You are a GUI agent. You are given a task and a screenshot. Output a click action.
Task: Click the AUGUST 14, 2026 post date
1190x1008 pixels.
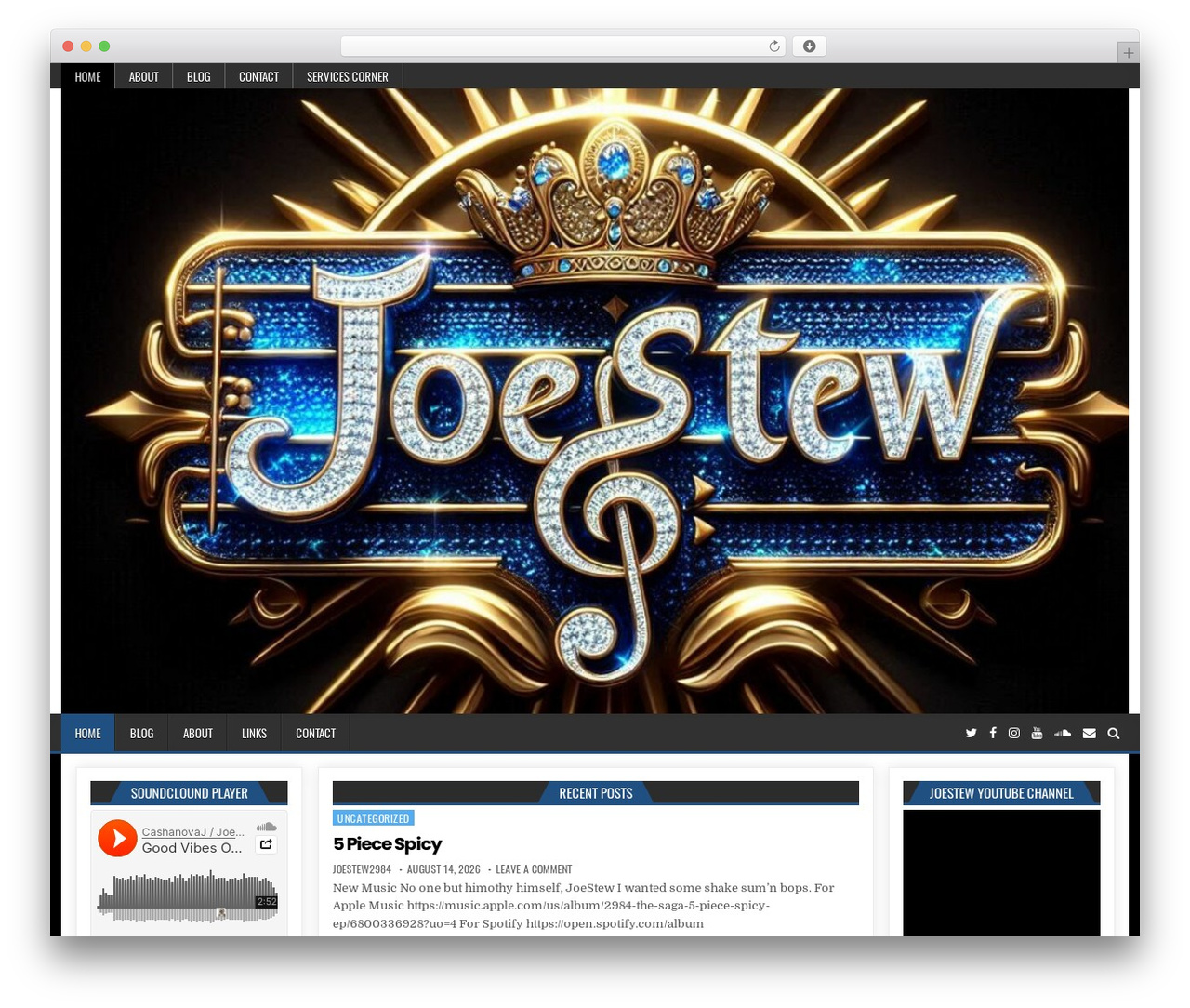click(x=443, y=869)
